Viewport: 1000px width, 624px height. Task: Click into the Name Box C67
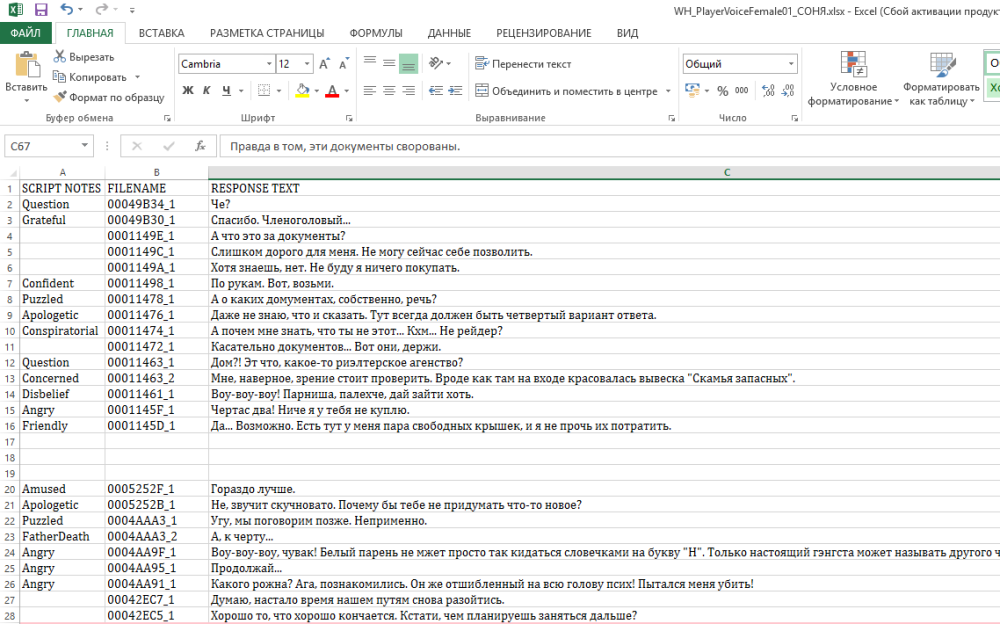tap(42, 146)
